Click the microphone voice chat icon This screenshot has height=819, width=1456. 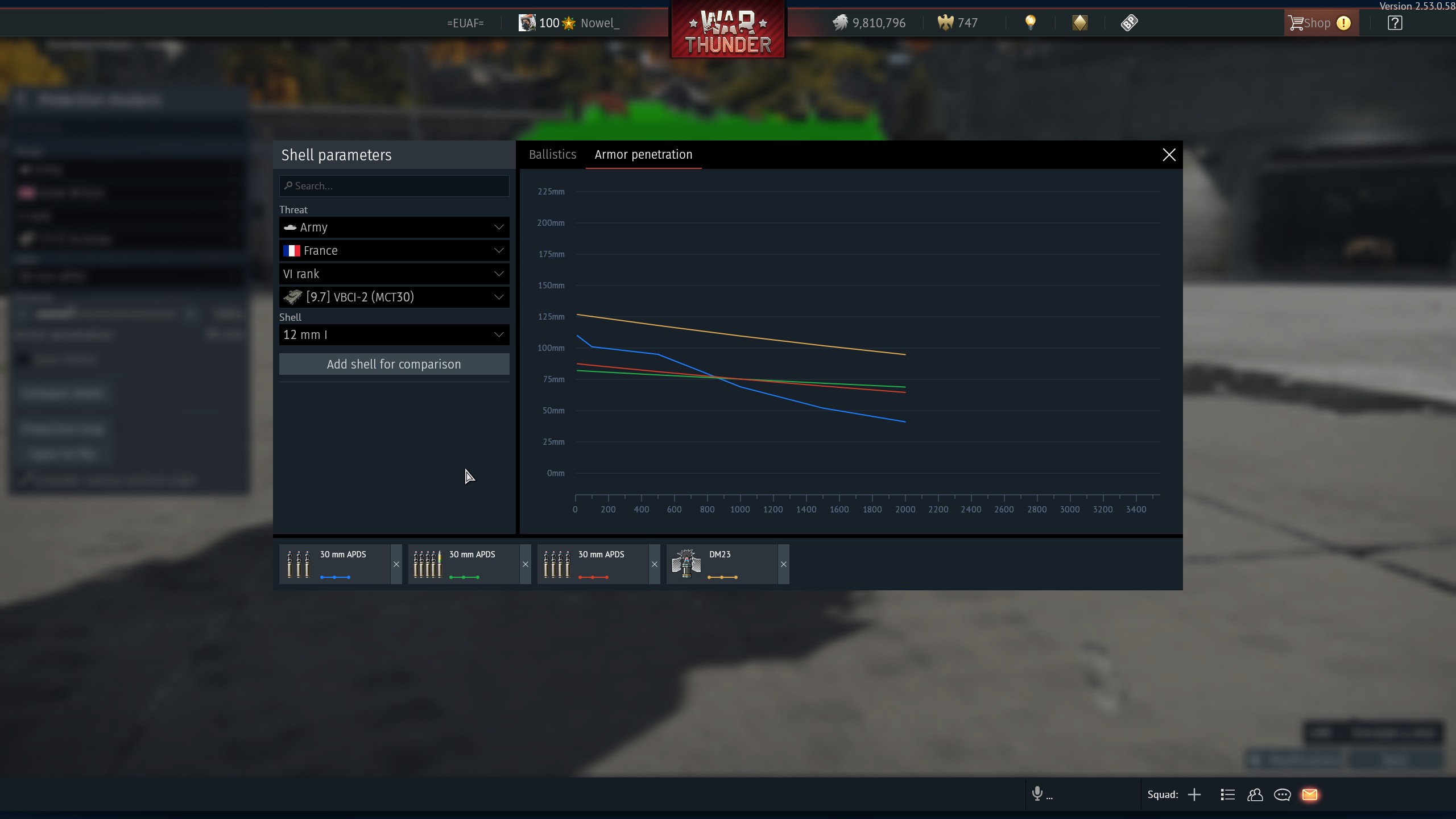coord(1037,793)
